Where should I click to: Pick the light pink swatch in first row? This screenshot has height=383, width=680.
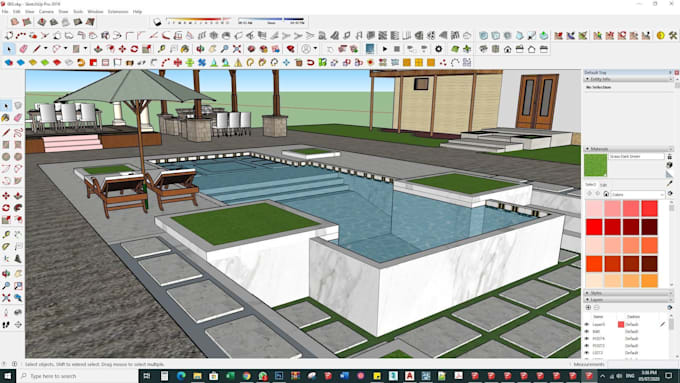pos(594,209)
